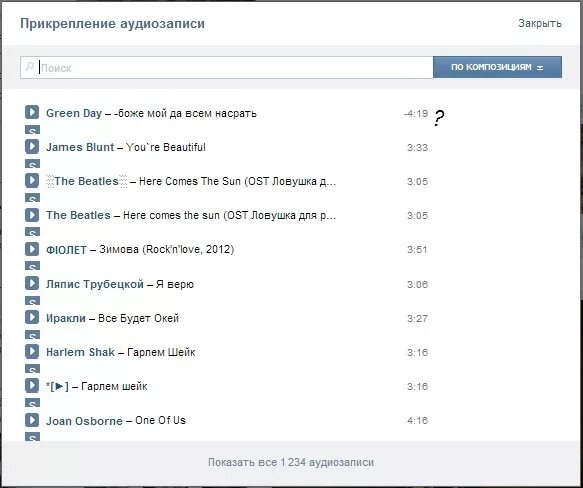This screenshot has width=583, height=488.
Task: Click duration -4:19 of Green Day
Action: point(416,113)
